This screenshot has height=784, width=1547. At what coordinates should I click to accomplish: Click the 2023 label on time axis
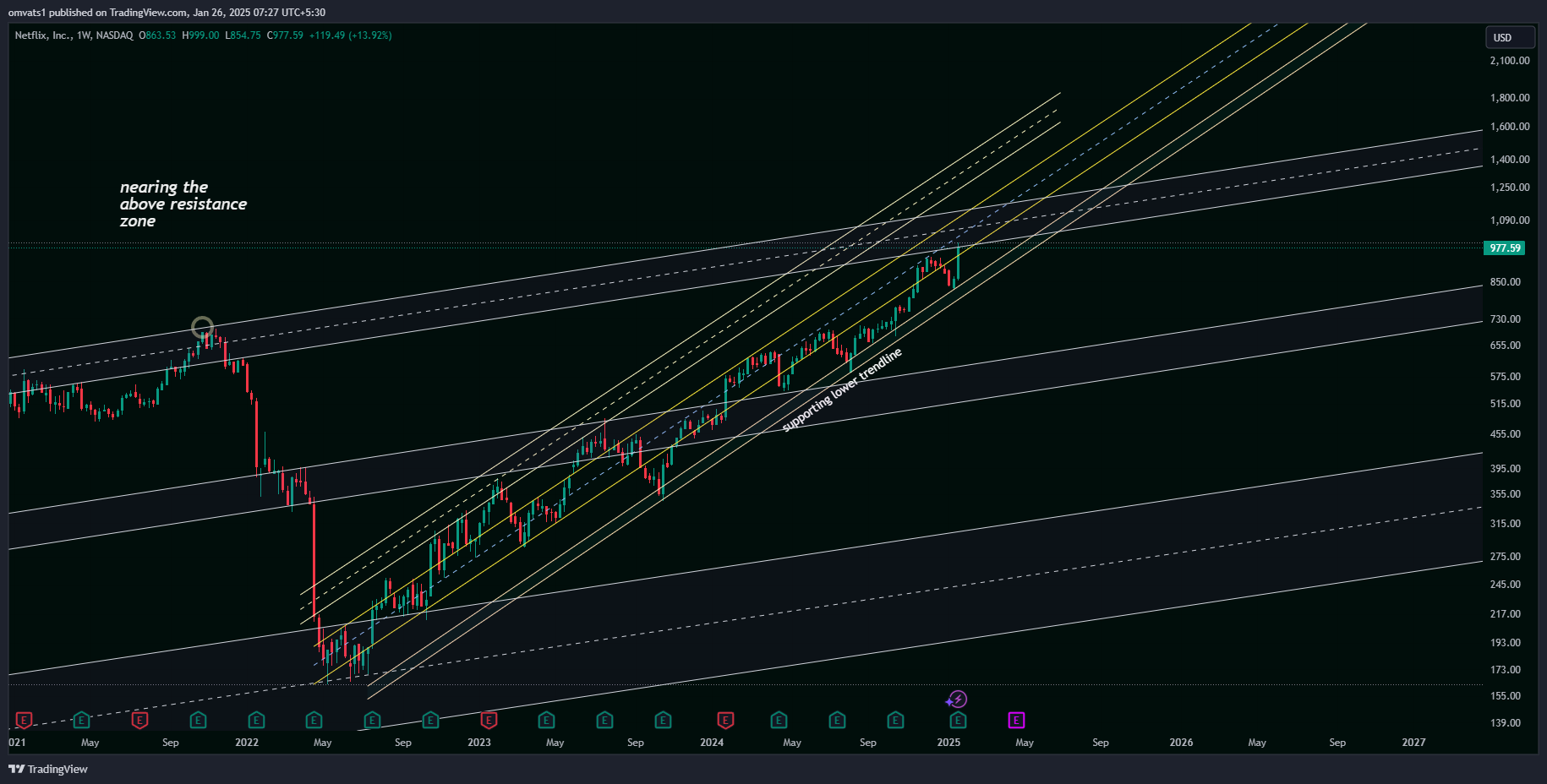pos(479,743)
